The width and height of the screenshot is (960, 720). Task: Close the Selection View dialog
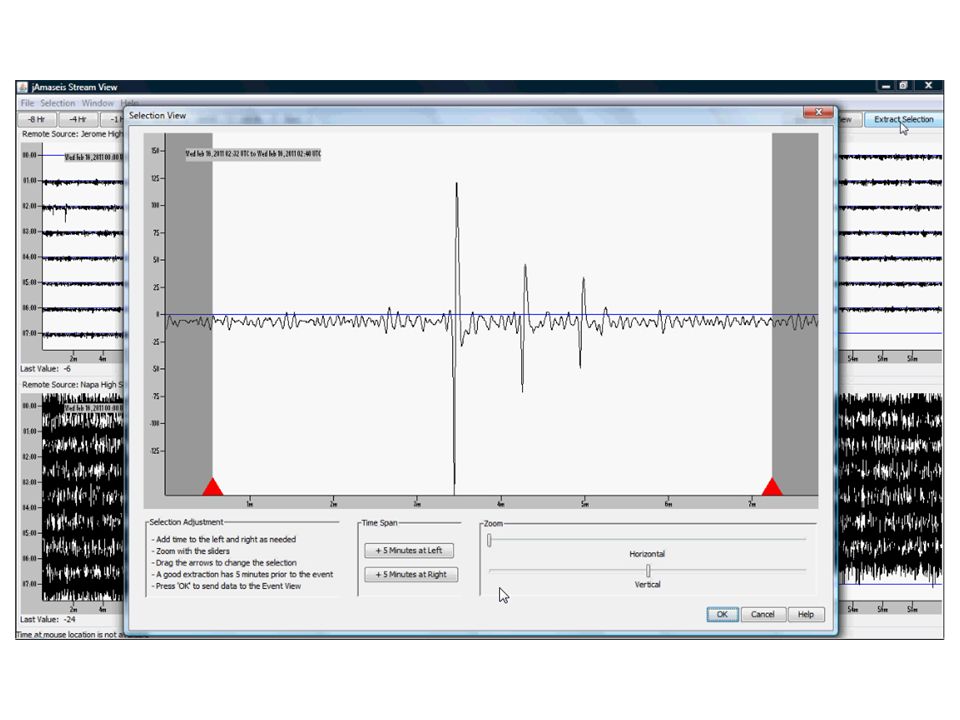pyautogui.click(x=819, y=112)
